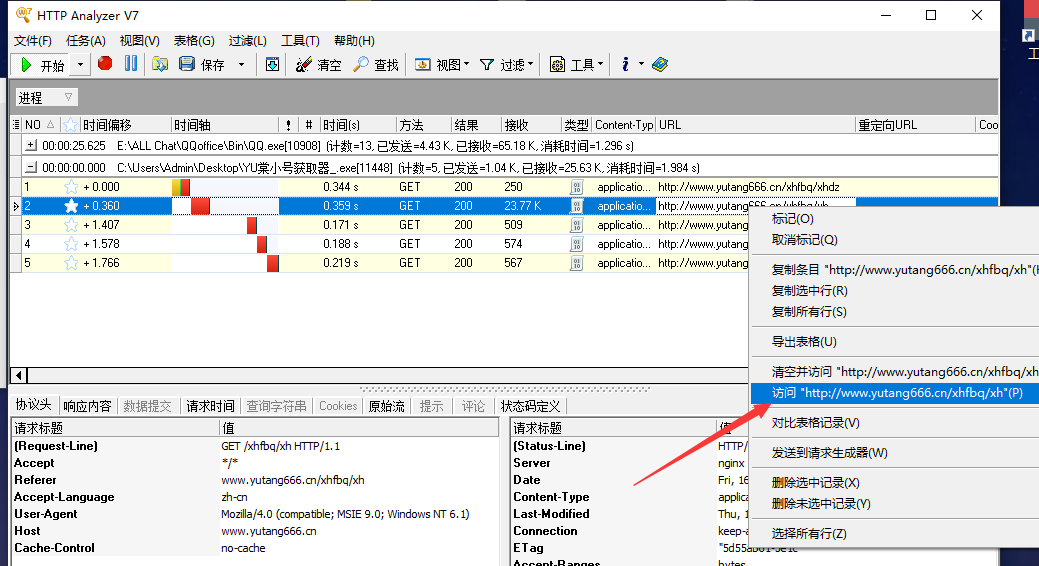Image resolution: width=1039 pixels, height=566 pixels.
Task: Open the 视图(V) menu
Action: tap(139, 40)
